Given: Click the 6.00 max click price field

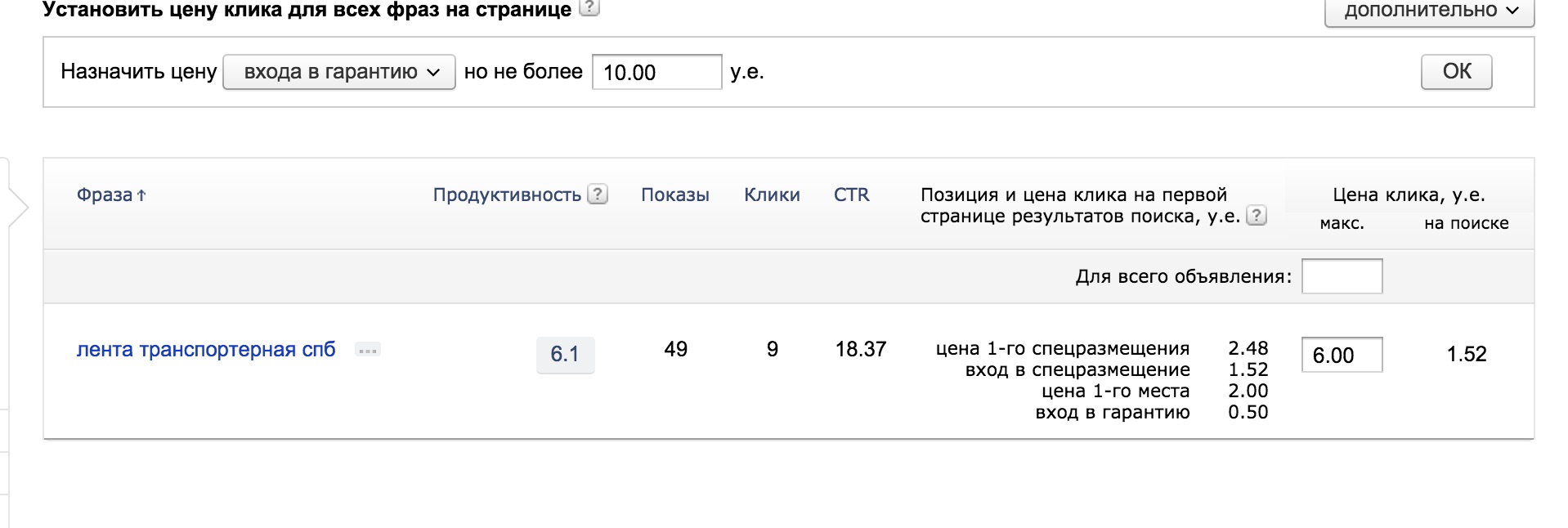Looking at the screenshot, I should (x=1341, y=355).
